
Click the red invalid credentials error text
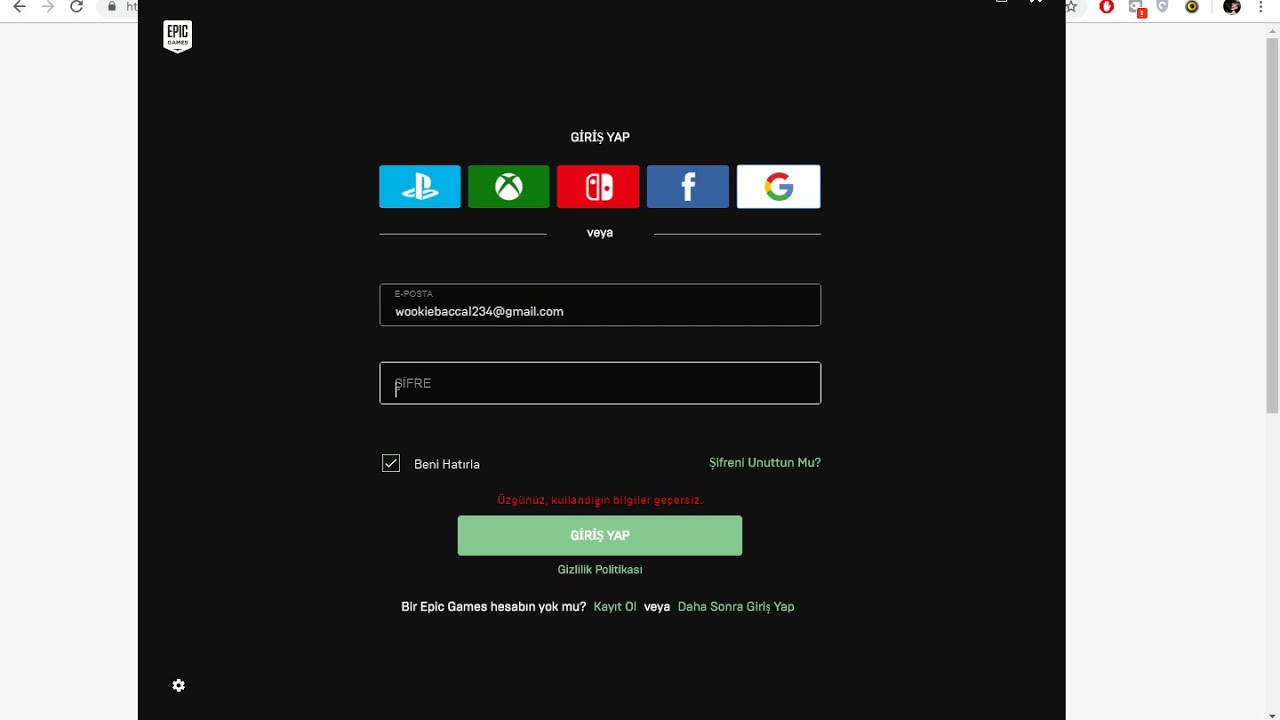point(600,500)
